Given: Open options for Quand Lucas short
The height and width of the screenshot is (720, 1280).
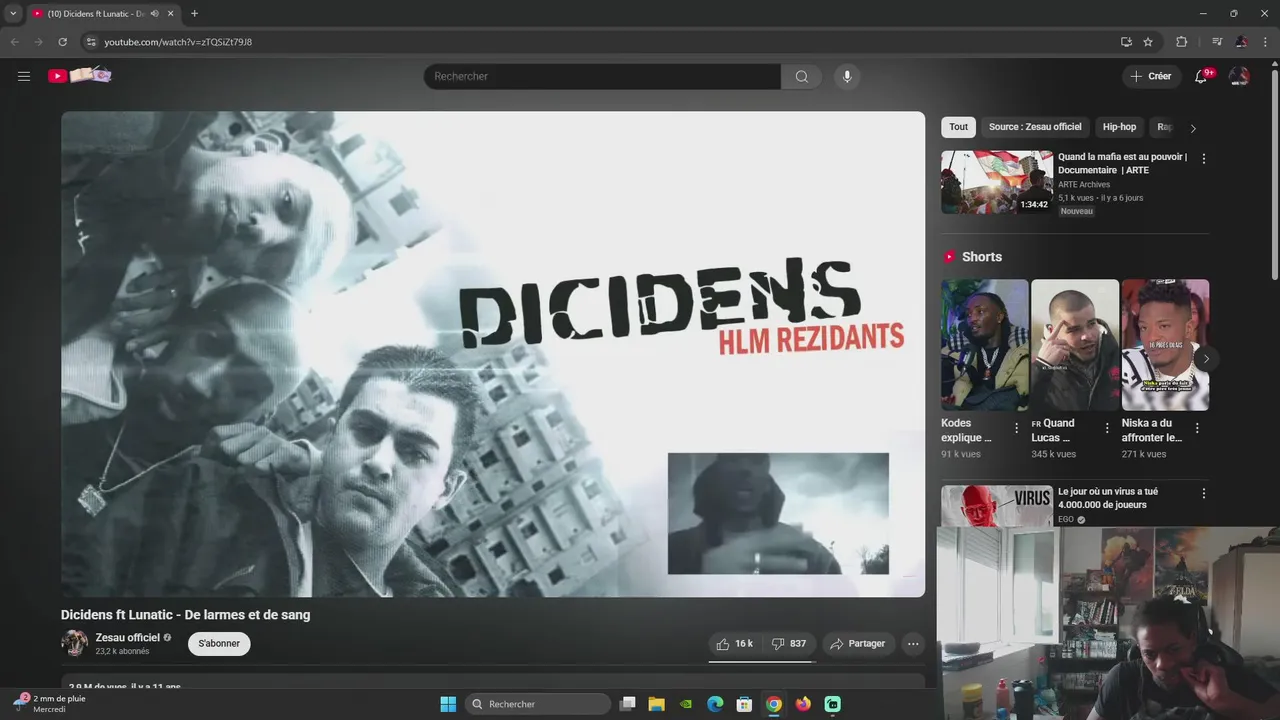Looking at the screenshot, I should tap(1106, 428).
